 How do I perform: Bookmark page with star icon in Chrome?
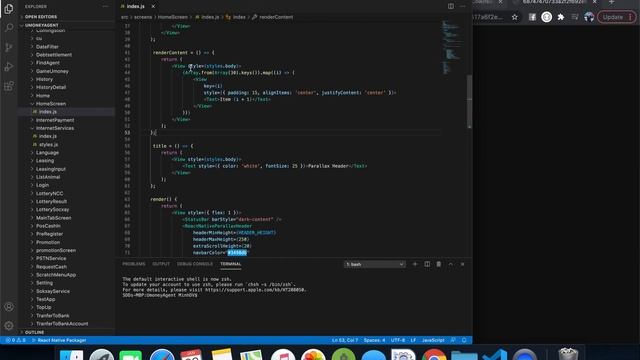tap(515, 17)
